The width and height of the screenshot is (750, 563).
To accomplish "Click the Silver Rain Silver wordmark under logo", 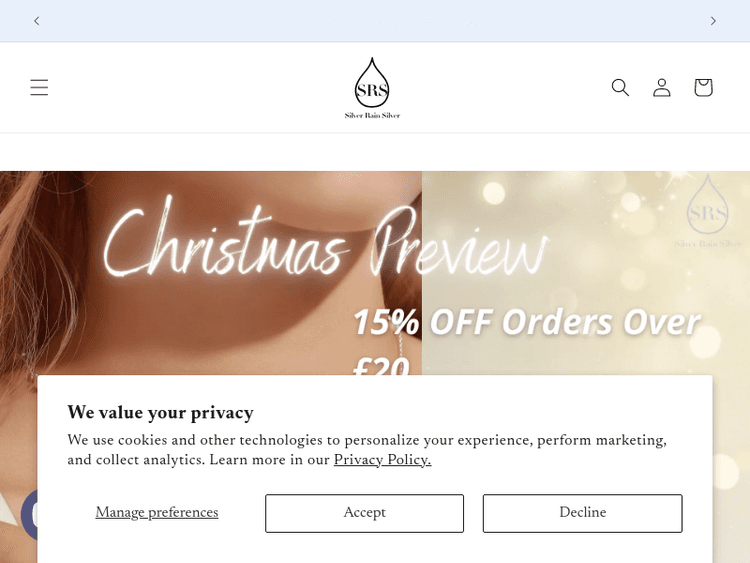I will click(372, 115).
